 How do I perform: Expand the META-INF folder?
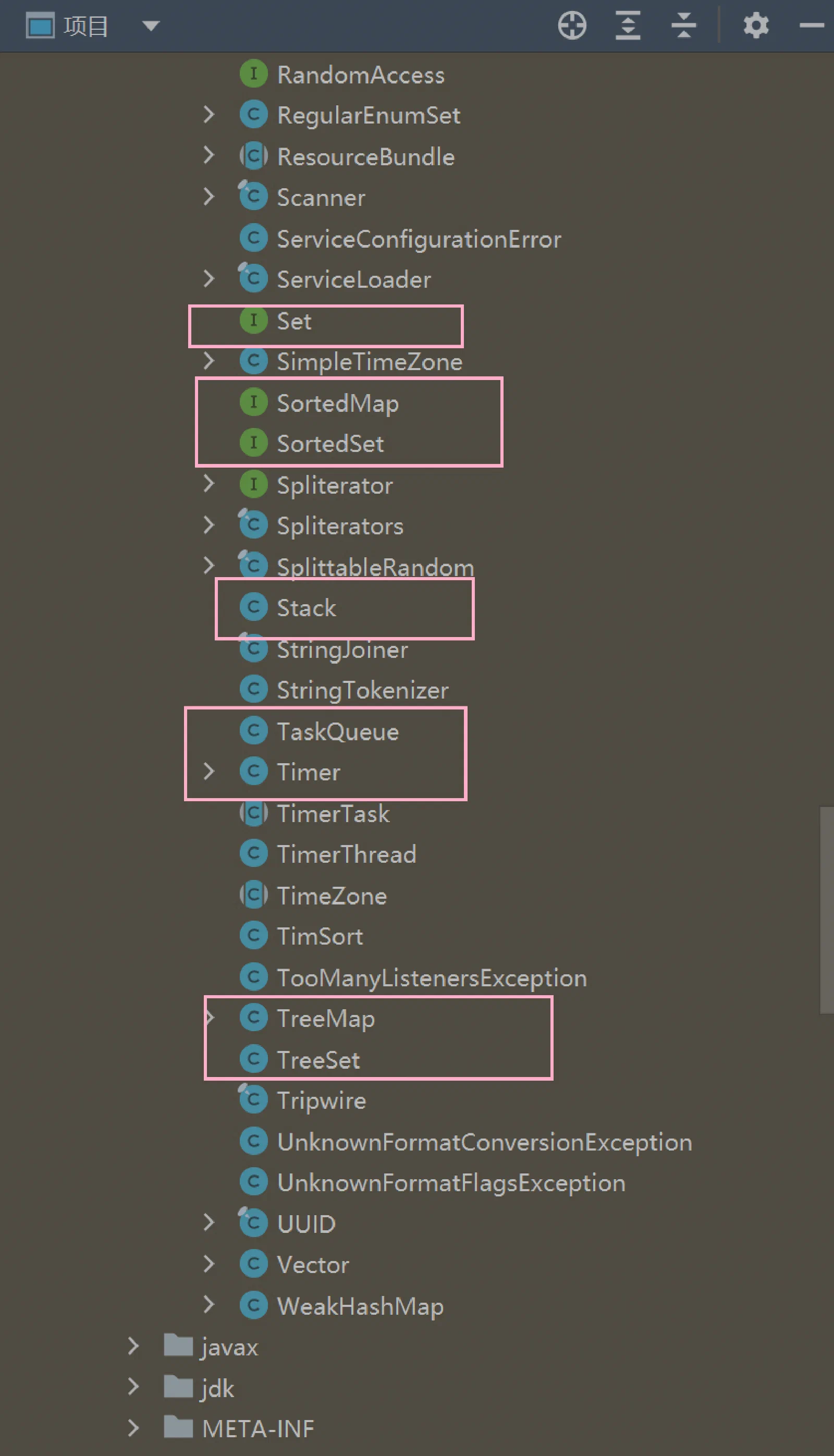[x=133, y=1428]
